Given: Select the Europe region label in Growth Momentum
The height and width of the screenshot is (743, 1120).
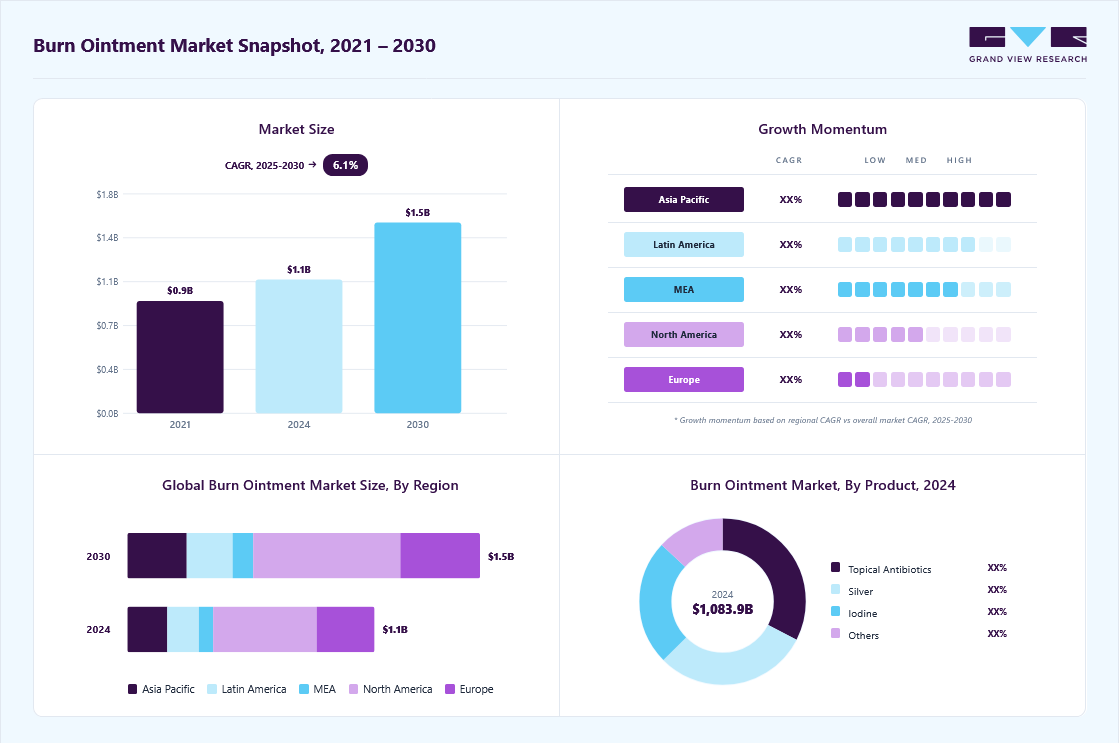Looking at the screenshot, I should 684,379.
